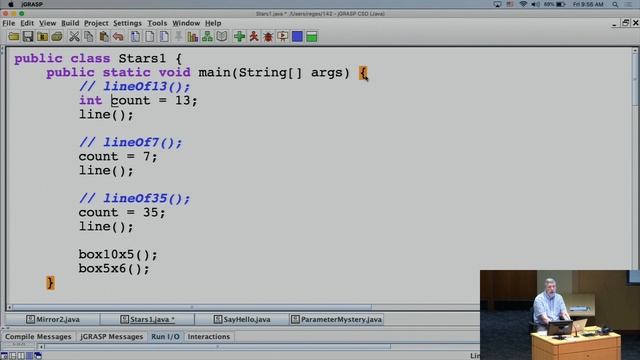Screen dimensions: 640x360
Task: Open the File menu
Action: 9,23
